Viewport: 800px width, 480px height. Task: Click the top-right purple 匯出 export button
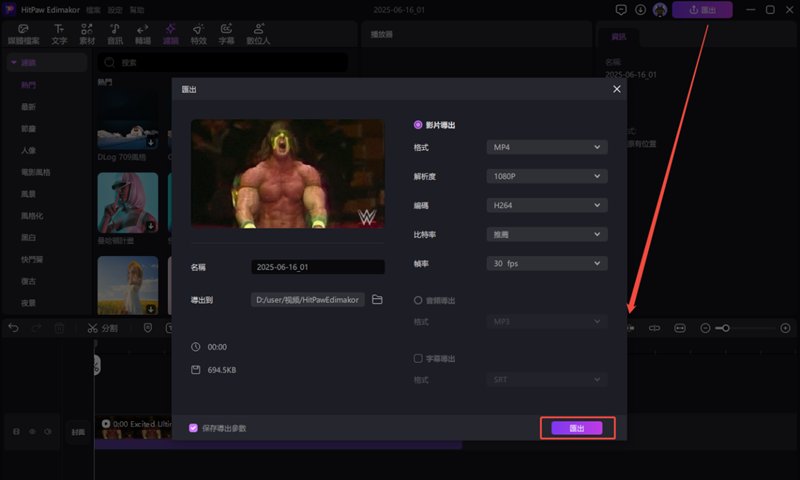[702, 10]
